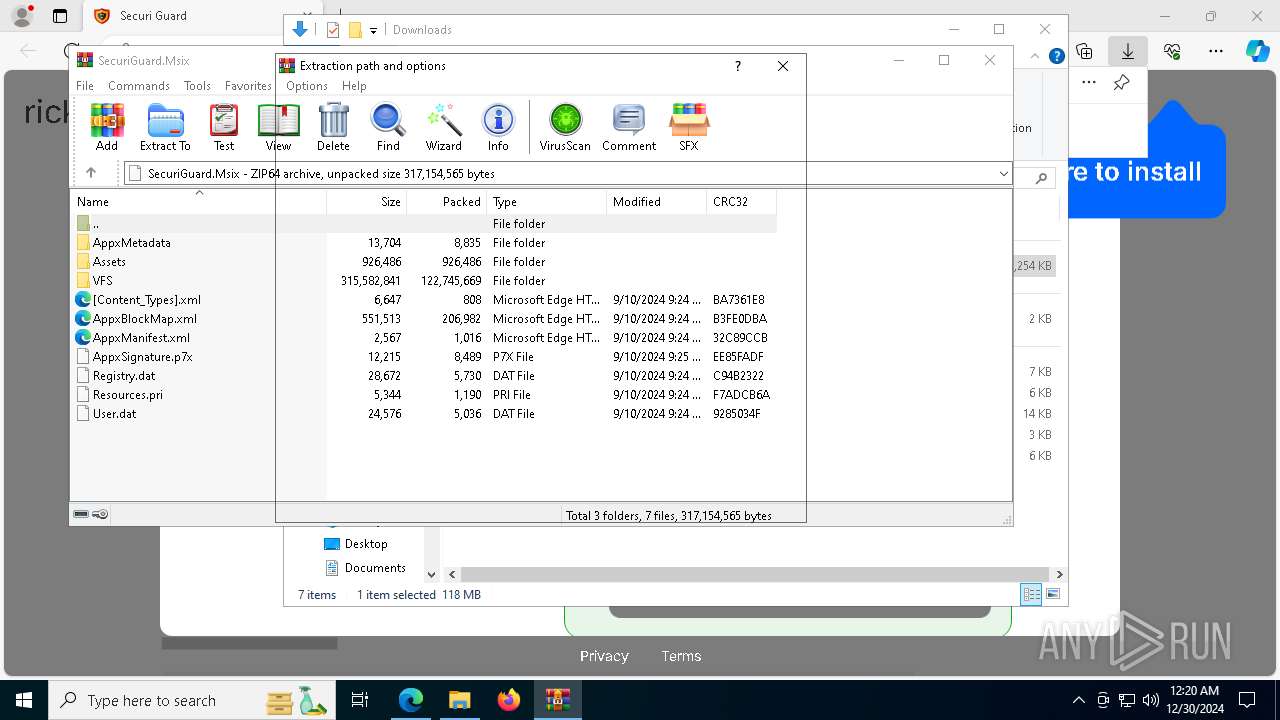1280x720 pixels.
Task: Sort file list by Type column
Action: (547, 202)
